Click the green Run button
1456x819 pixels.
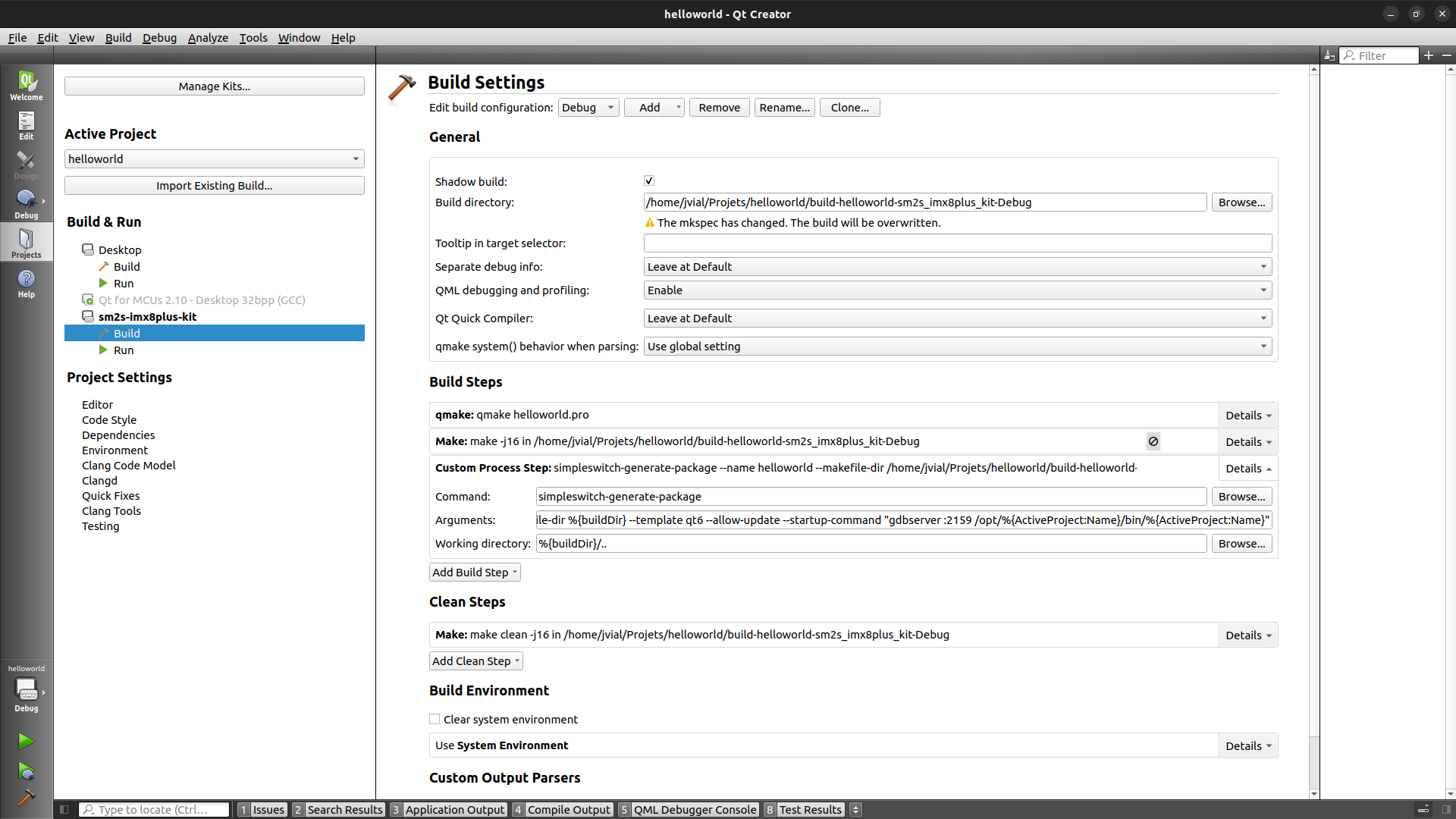coord(26,741)
